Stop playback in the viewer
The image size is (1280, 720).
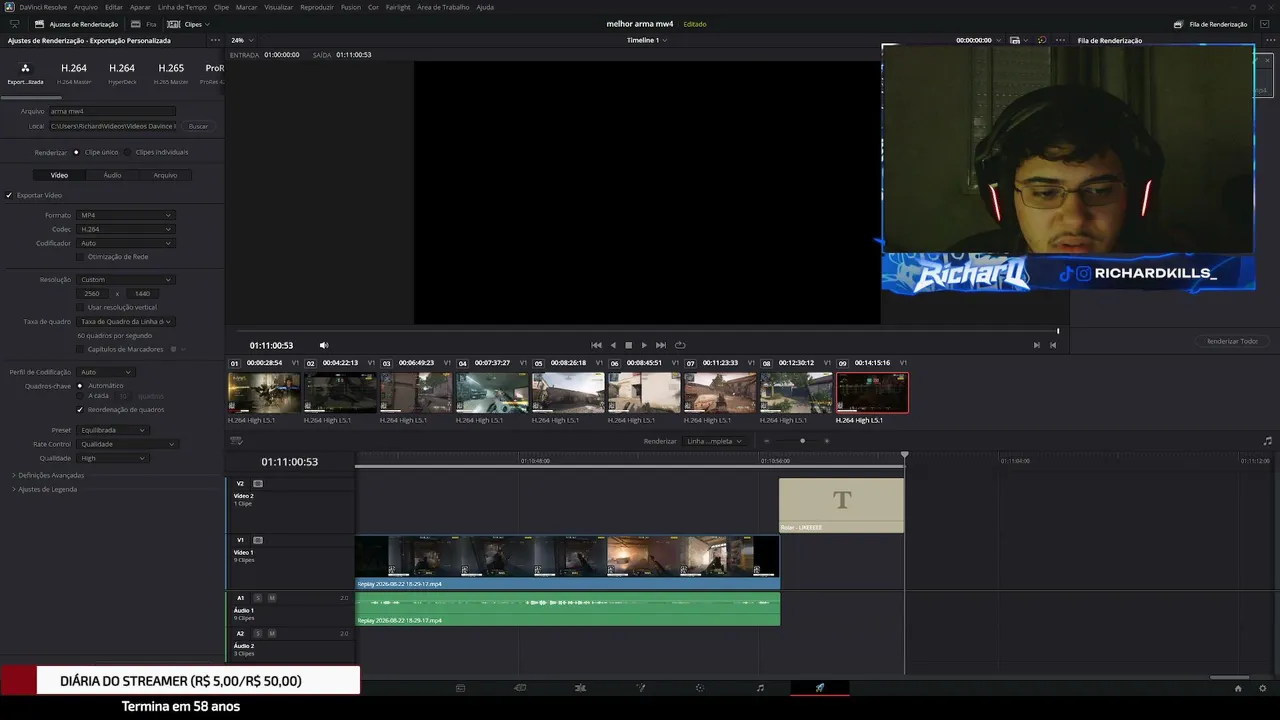tap(628, 345)
